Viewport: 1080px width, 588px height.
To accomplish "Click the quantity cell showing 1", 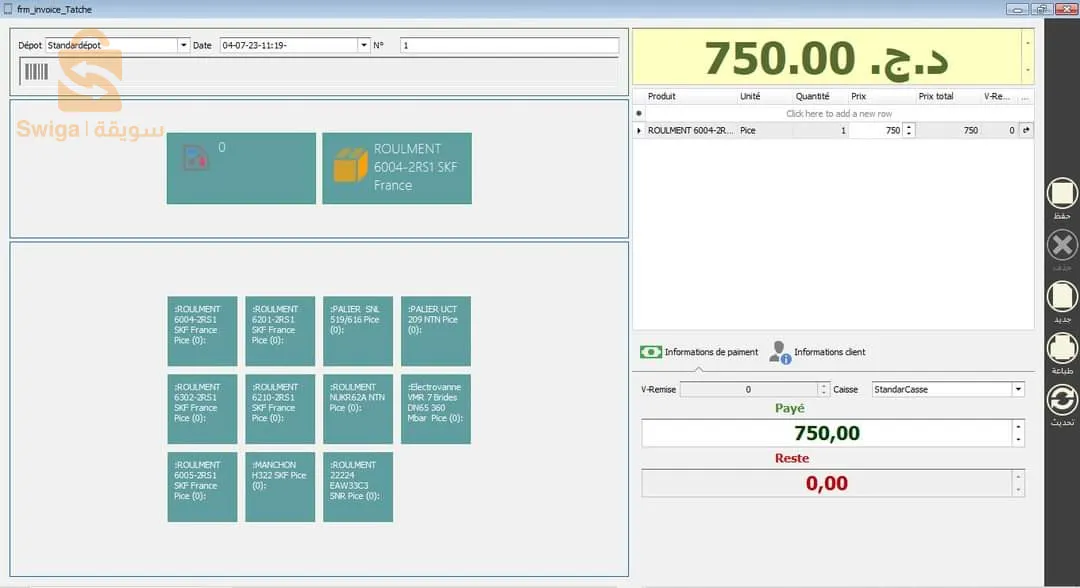I will pyautogui.click(x=820, y=130).
